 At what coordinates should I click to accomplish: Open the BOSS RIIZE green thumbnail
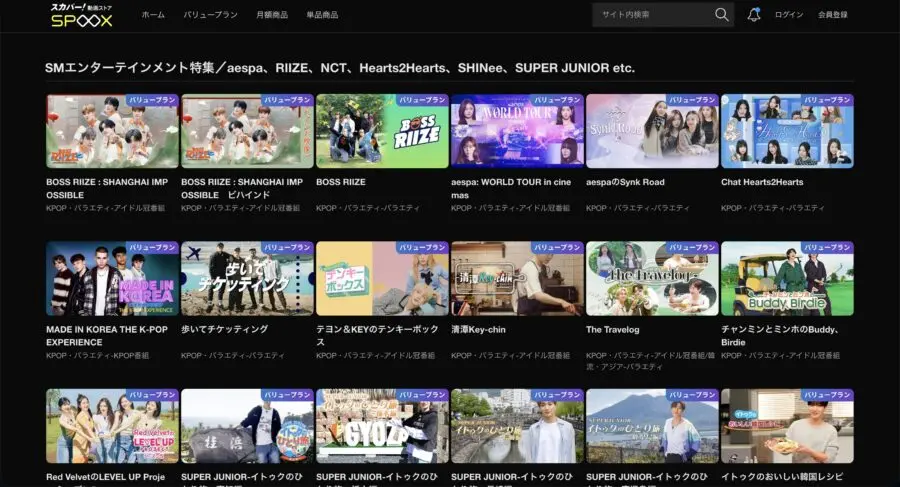382,131
